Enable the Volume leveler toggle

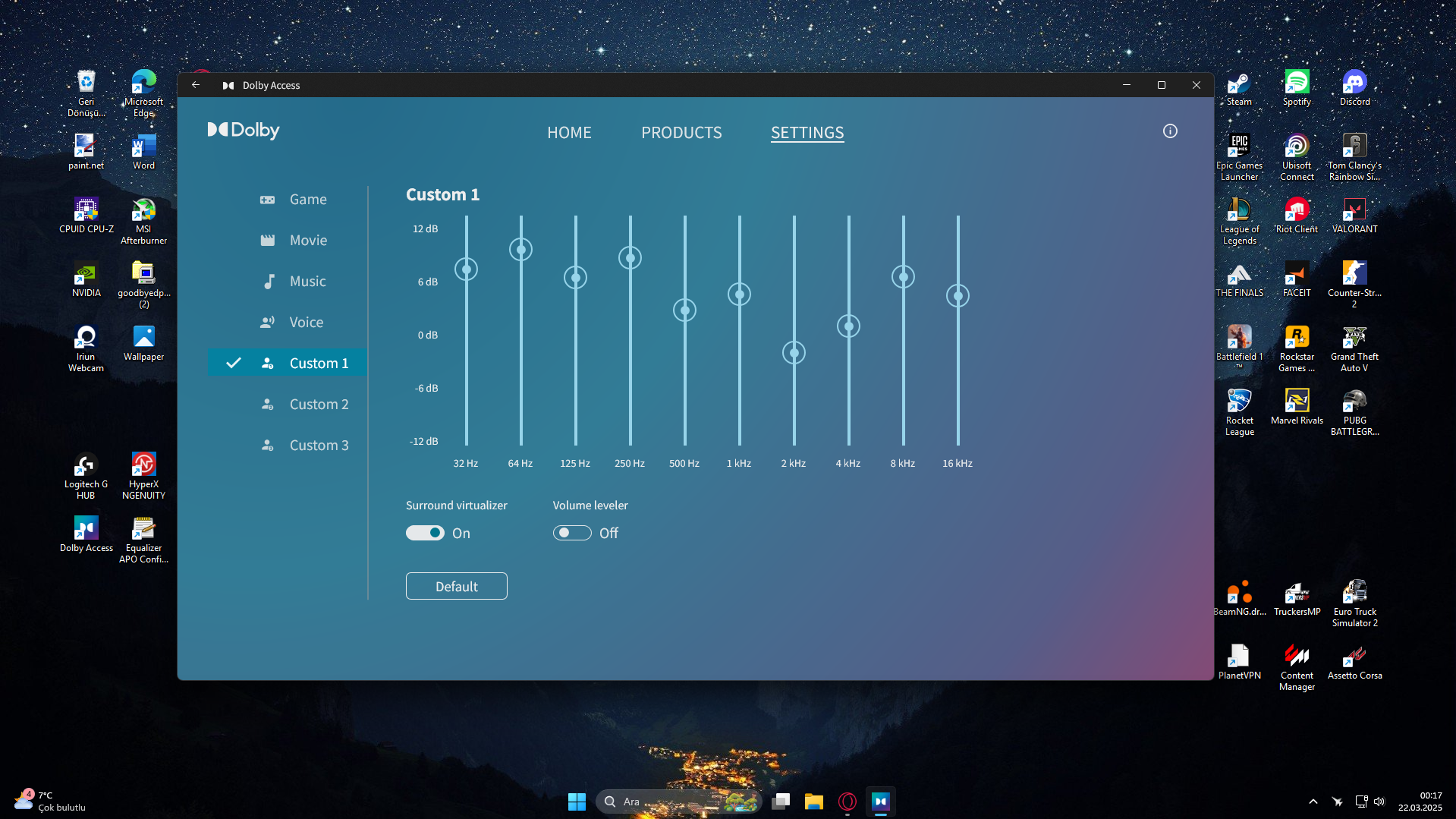click(x=572, y=533)
